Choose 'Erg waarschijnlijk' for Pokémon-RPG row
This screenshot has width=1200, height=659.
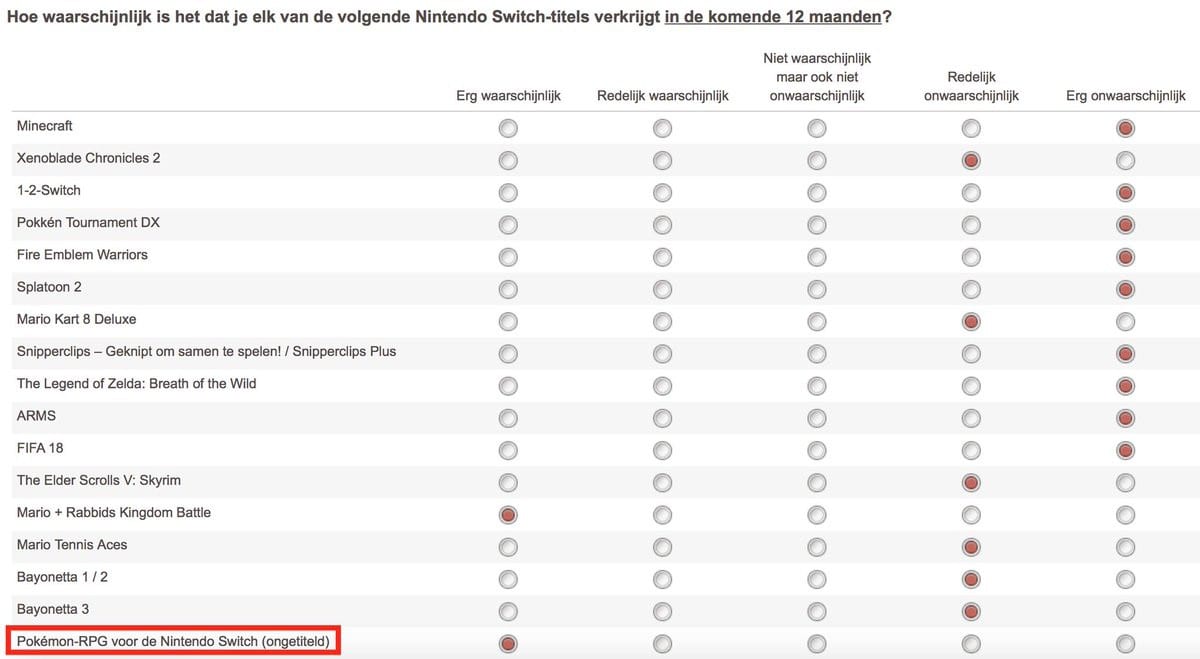(508, 643)
